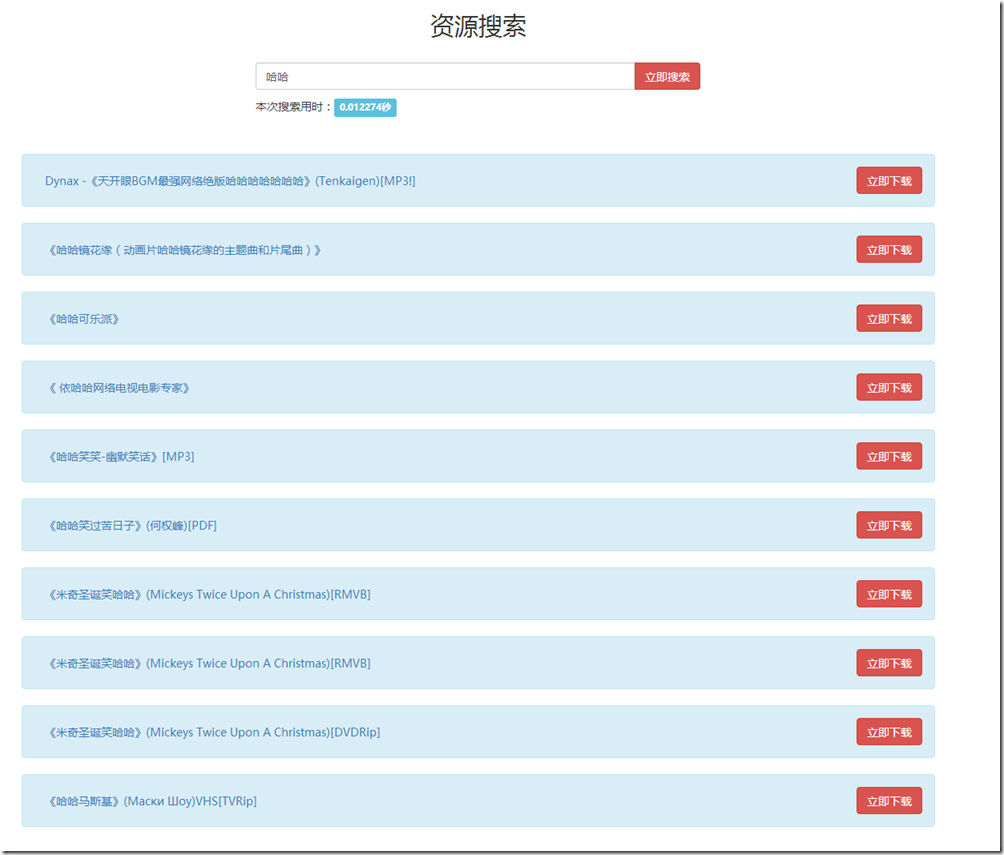Click 立即下载 next to 《哈哈可乐派》
The width and height of the screenshot is (1004, 855).
[889, 318]
